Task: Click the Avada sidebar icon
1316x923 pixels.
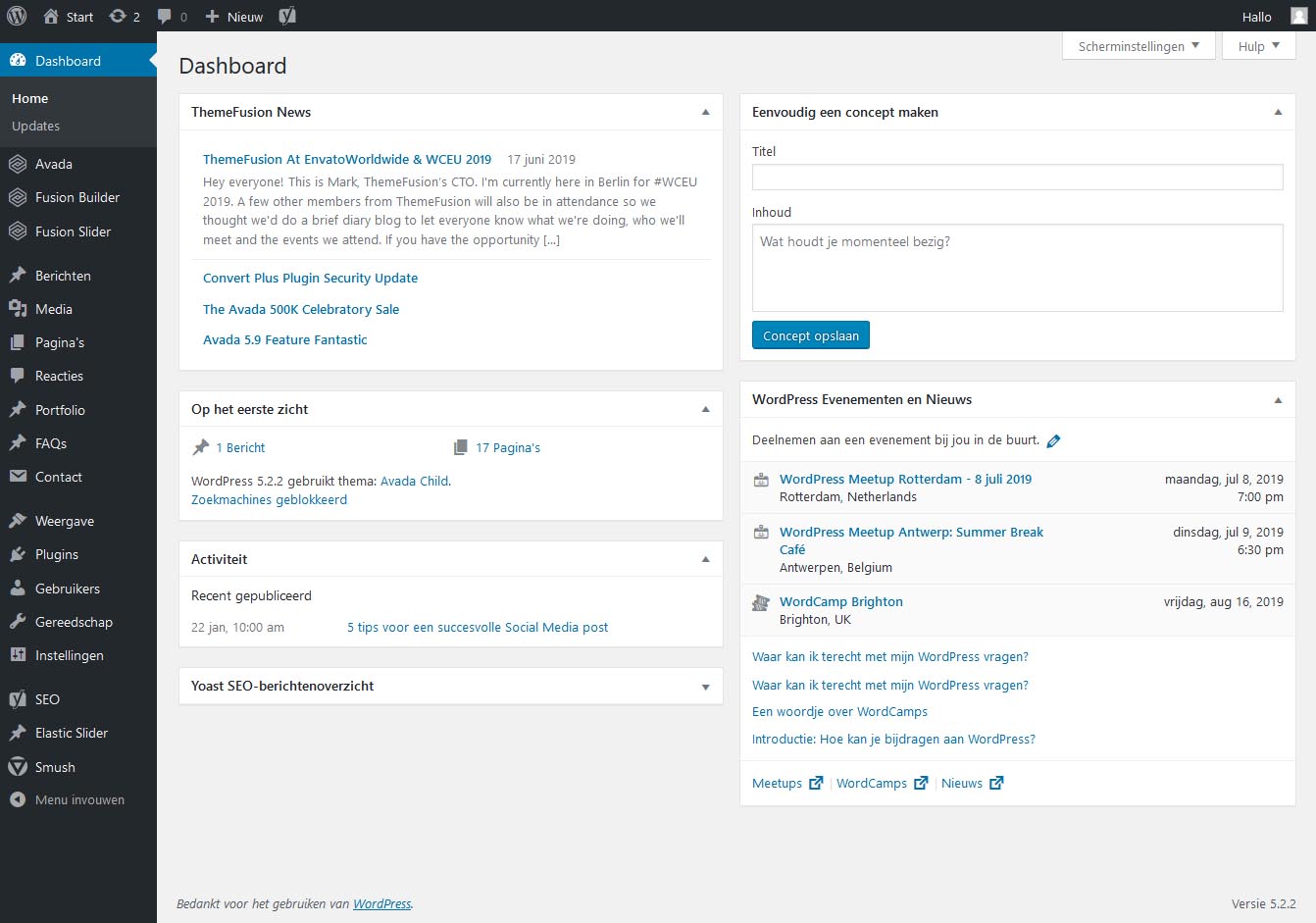Action: (18, 164)
